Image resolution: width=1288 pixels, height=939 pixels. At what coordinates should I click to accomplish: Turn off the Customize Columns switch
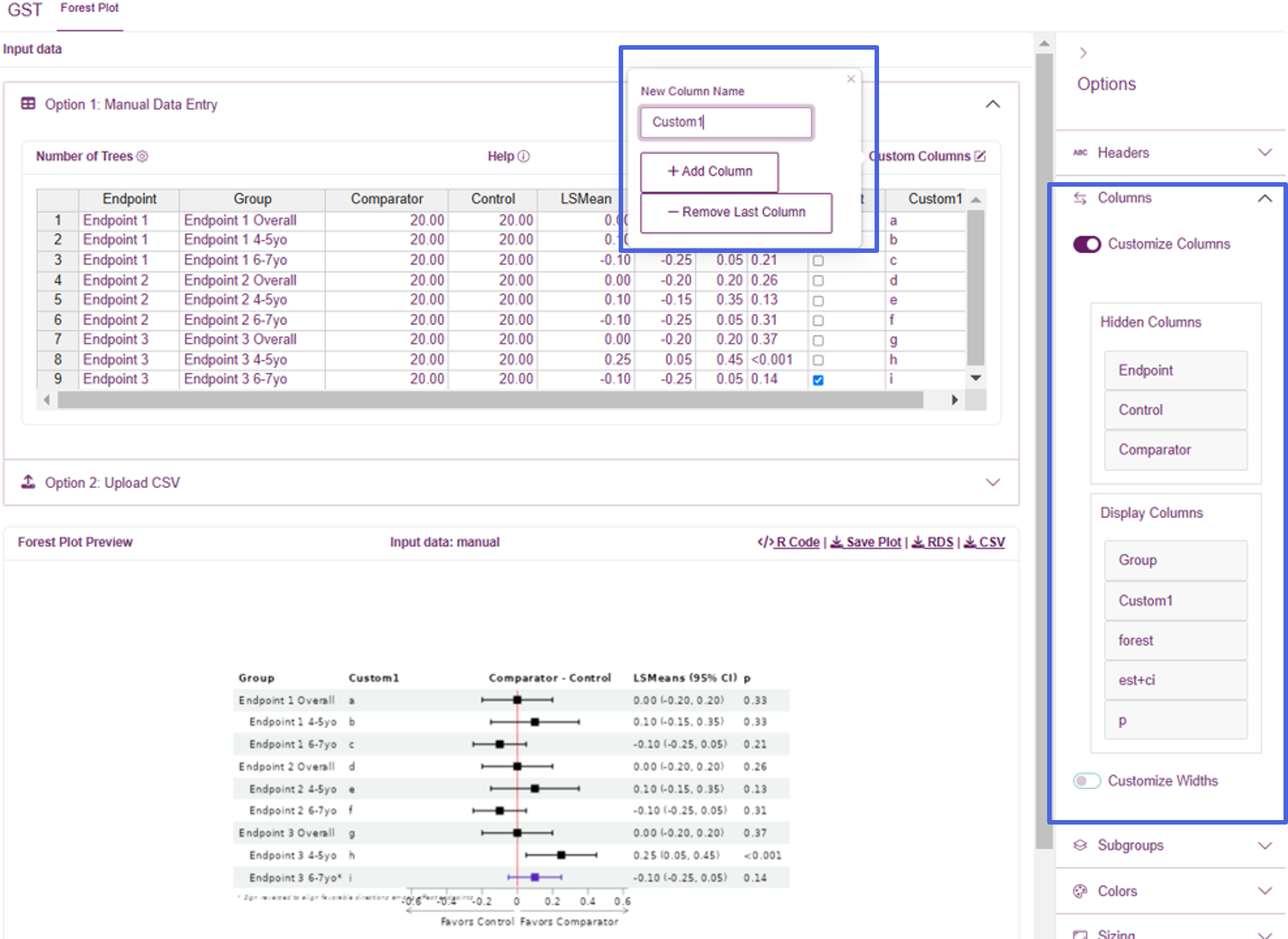tap(1087, 244)
